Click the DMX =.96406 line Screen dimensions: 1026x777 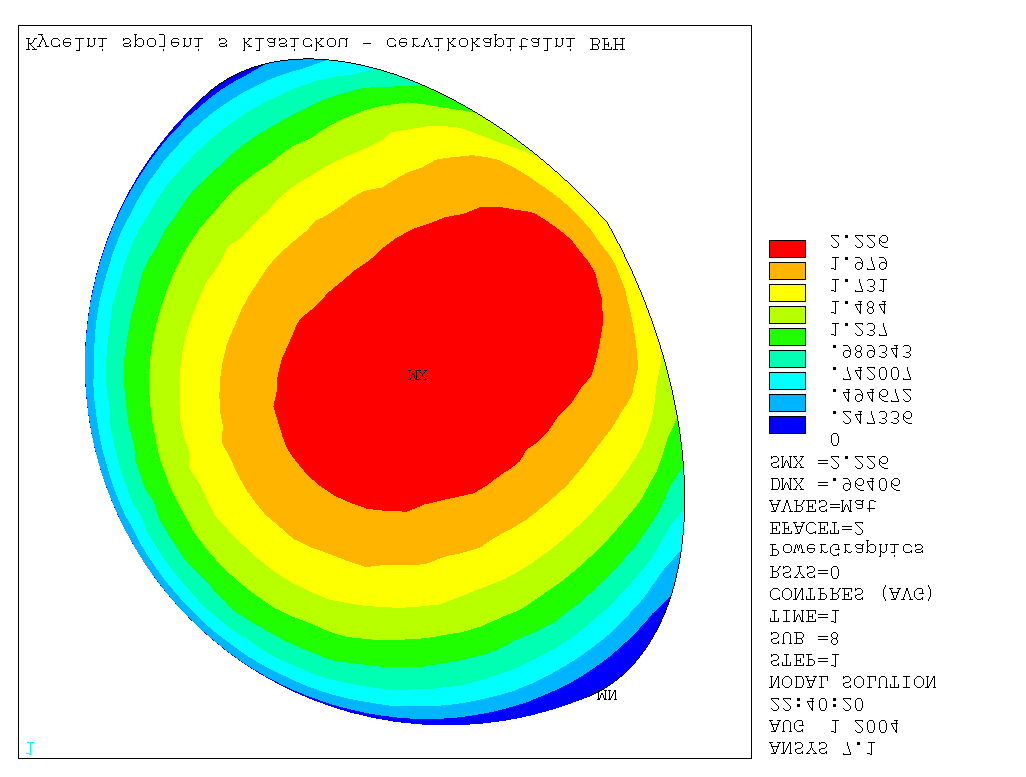tap(835, 484)
